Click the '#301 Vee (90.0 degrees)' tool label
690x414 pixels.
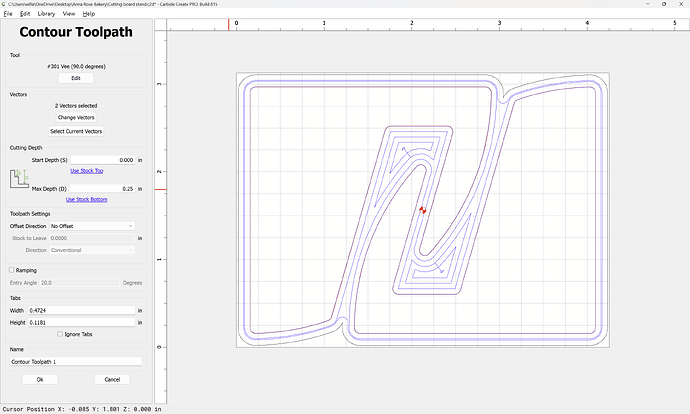pyautogui.click(x=76, y=66)
